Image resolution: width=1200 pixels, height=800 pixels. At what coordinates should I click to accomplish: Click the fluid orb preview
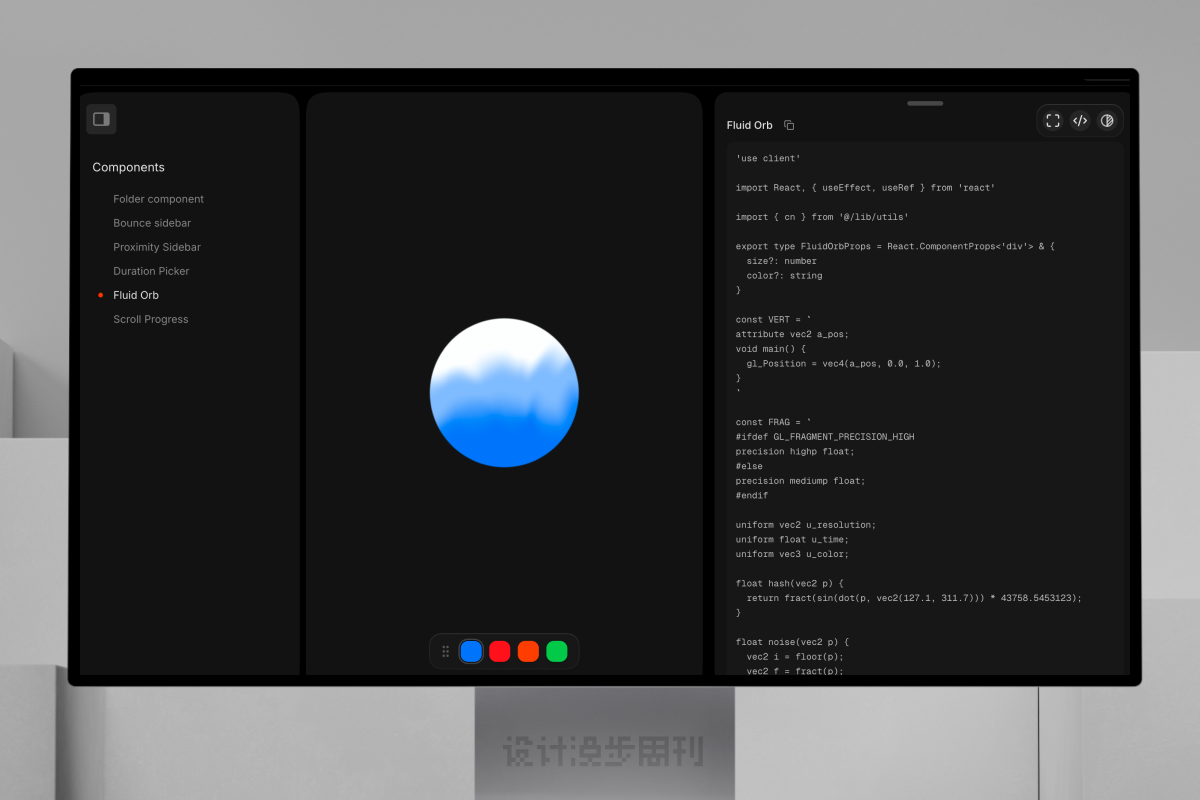point(504,393)
